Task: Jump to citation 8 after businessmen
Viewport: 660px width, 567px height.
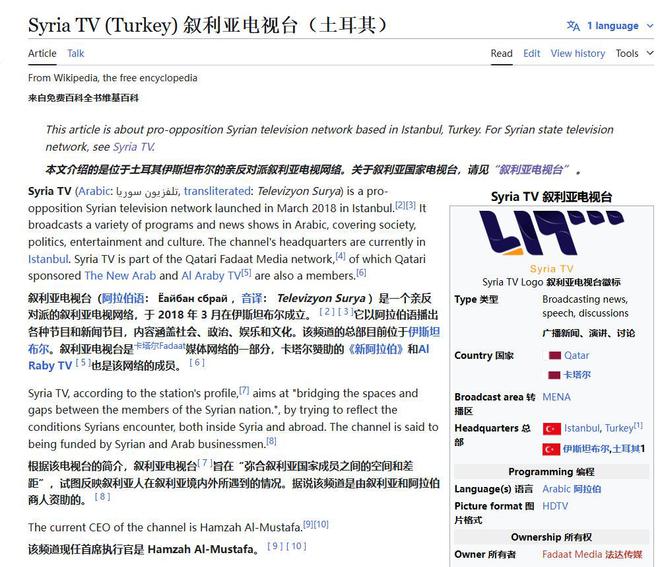Action: 271,441
